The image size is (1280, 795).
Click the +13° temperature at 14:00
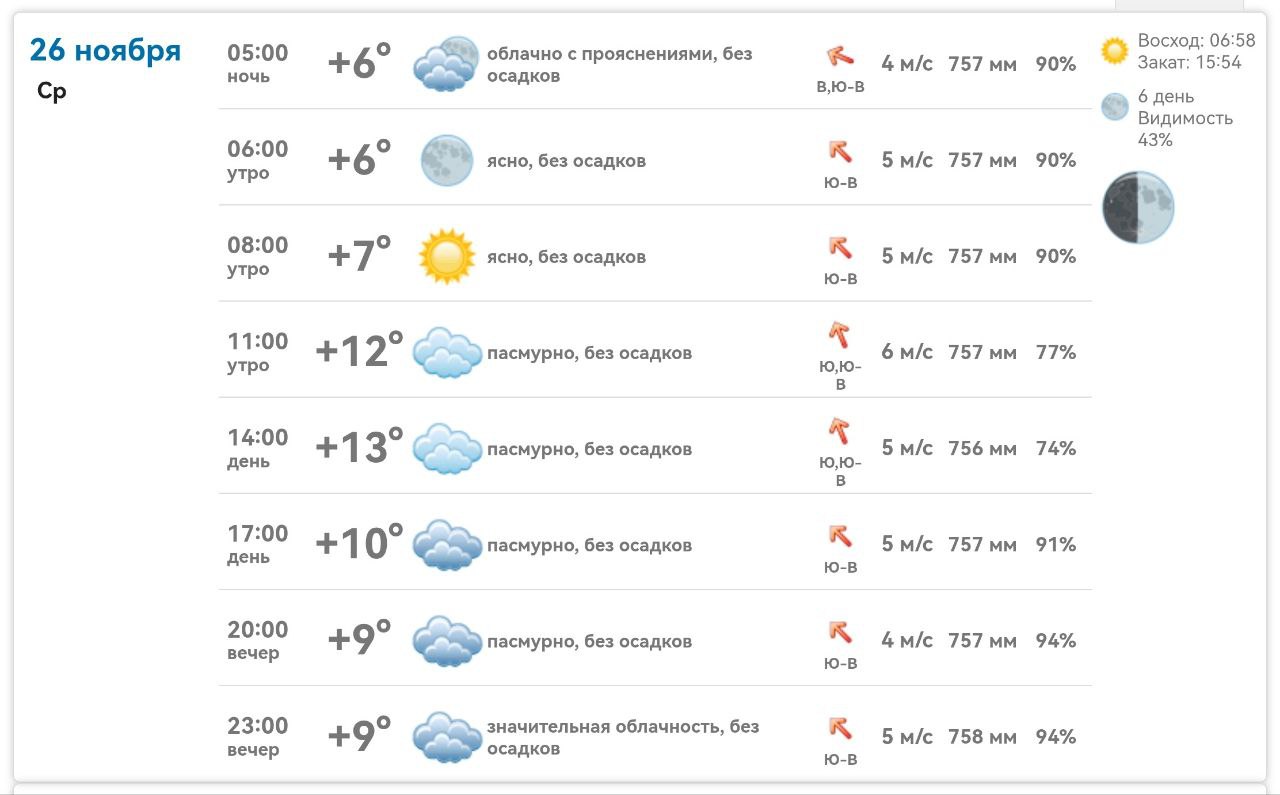359,447
